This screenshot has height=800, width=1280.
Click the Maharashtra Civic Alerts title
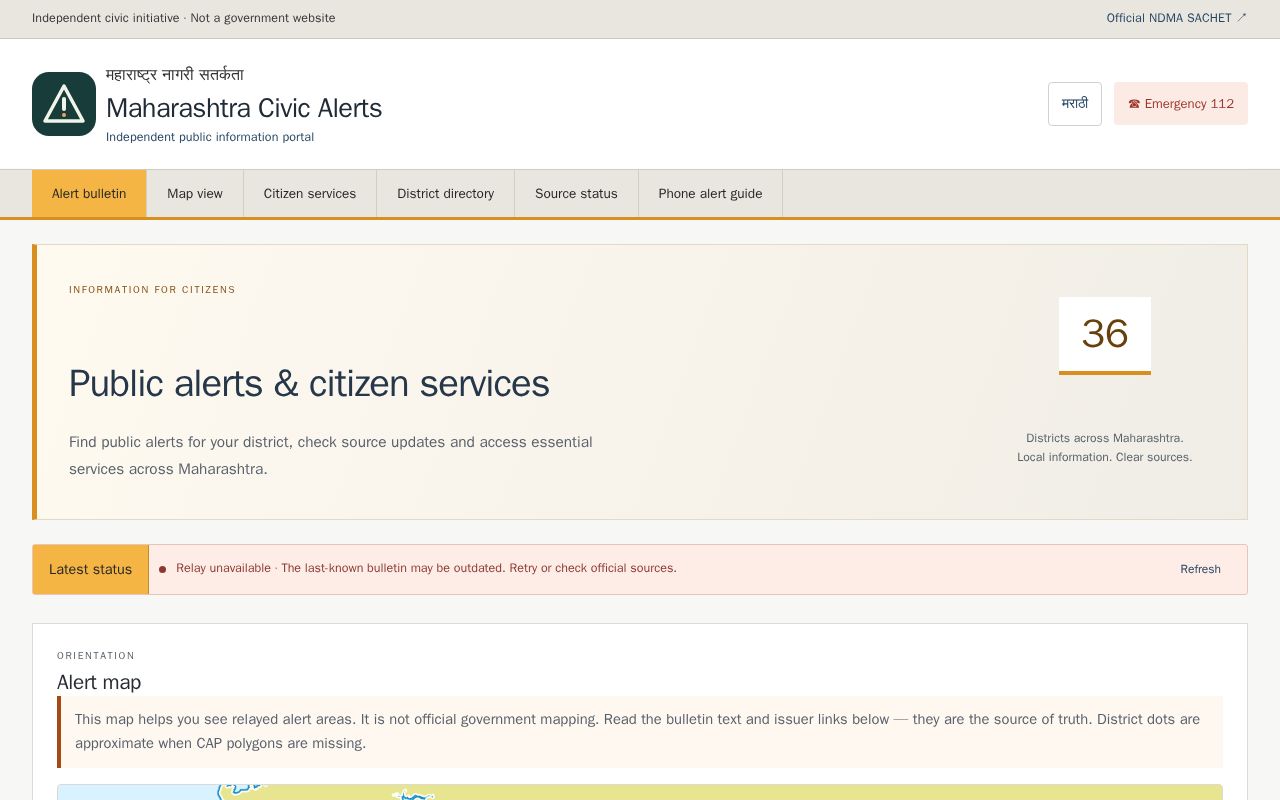(244, 108)
